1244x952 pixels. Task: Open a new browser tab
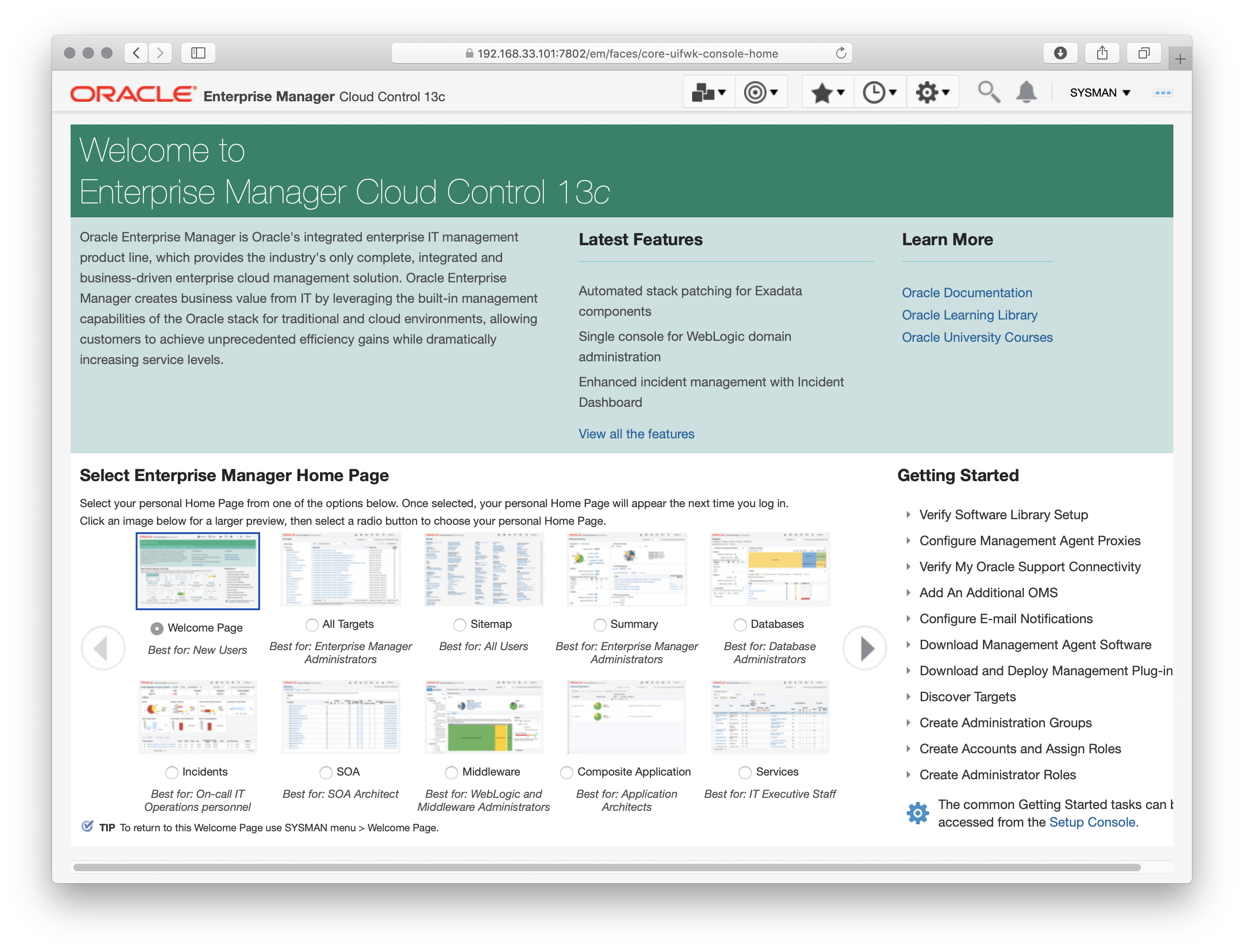[x=1180, y=59]
